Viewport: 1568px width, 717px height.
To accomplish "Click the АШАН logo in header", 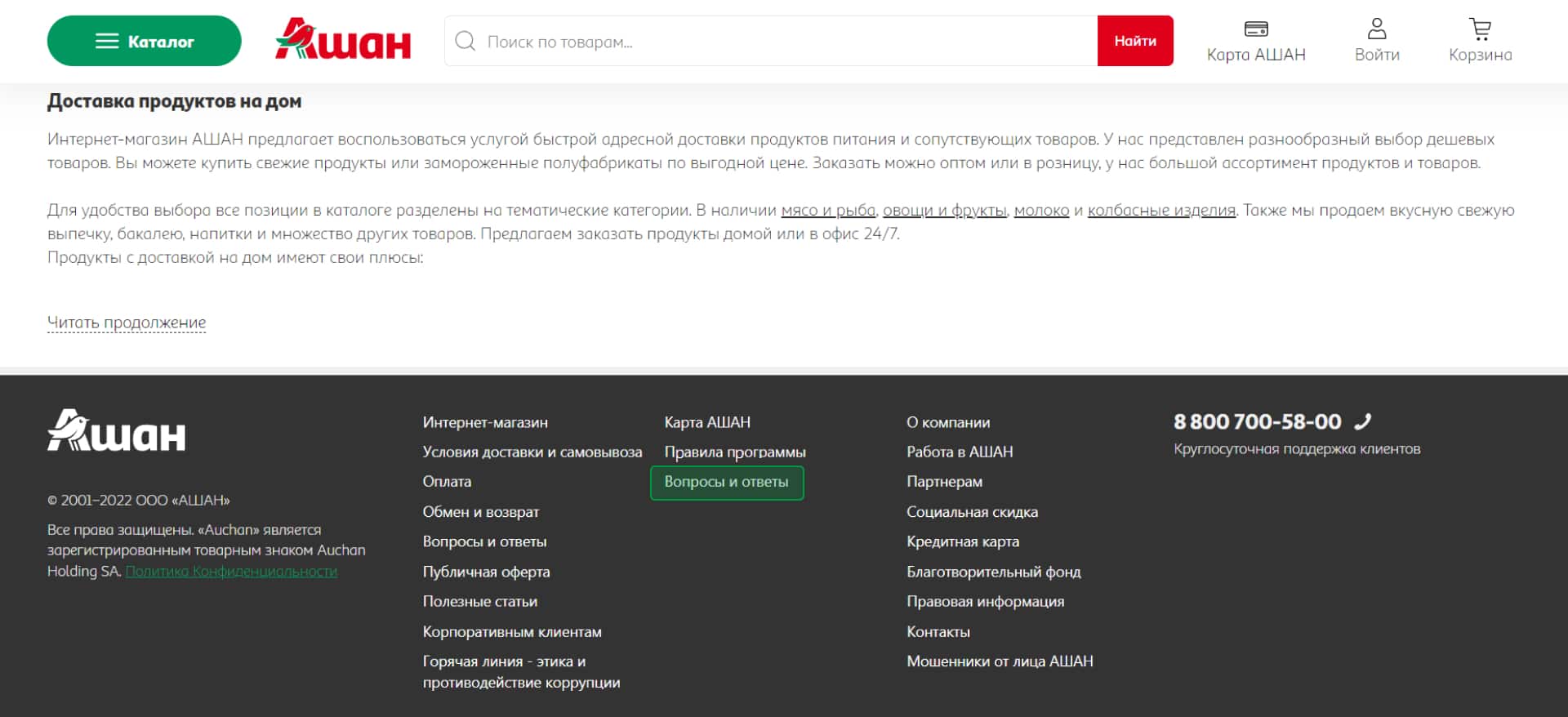I will click(x=343, y=39).
